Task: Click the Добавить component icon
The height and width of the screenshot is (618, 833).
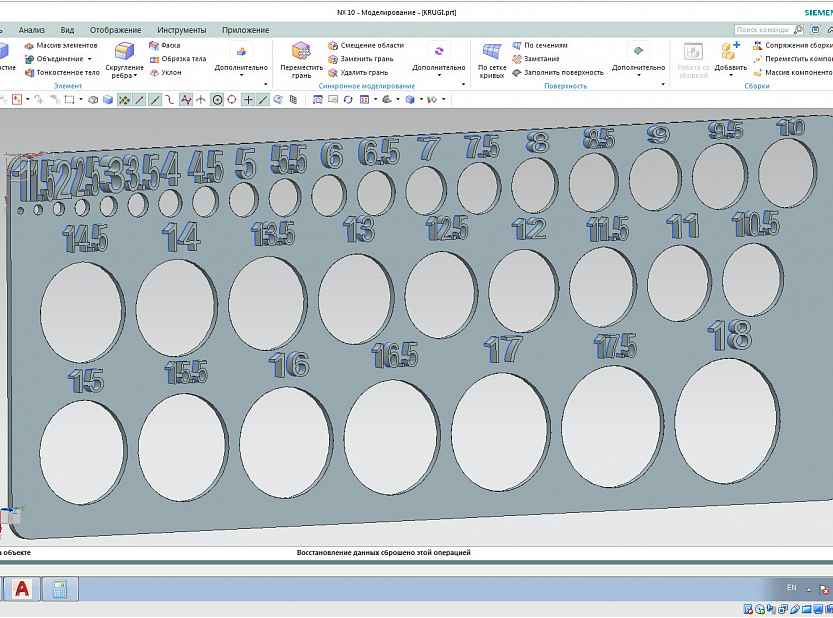Action: pyautogui.click(x=730, y=52)
